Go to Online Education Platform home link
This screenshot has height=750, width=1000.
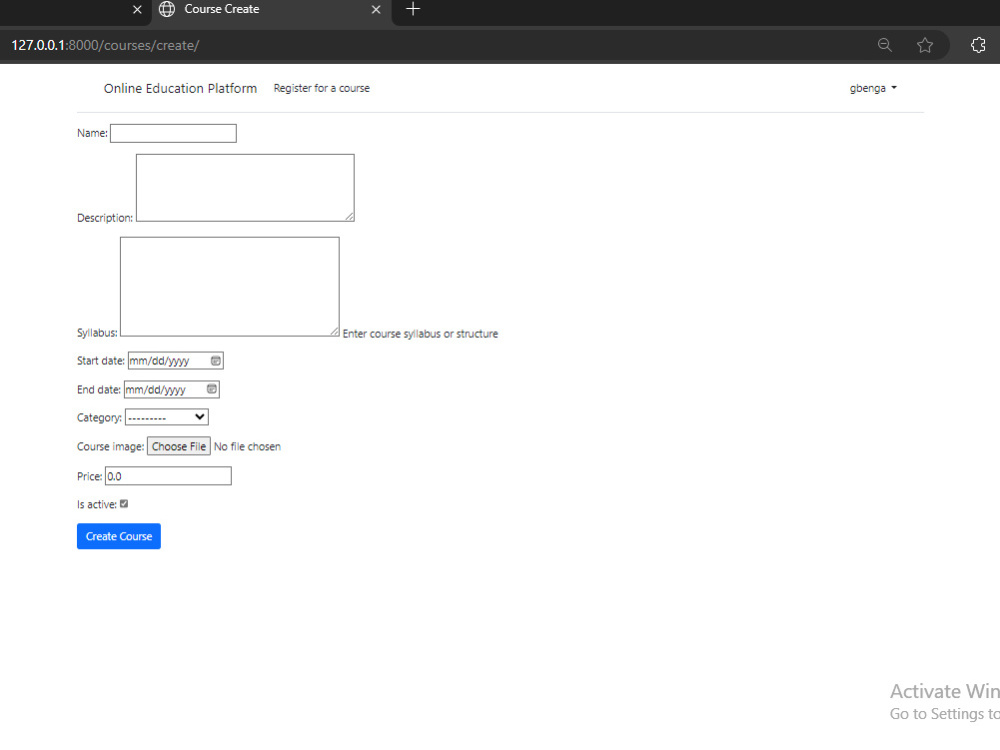[180, 88]
